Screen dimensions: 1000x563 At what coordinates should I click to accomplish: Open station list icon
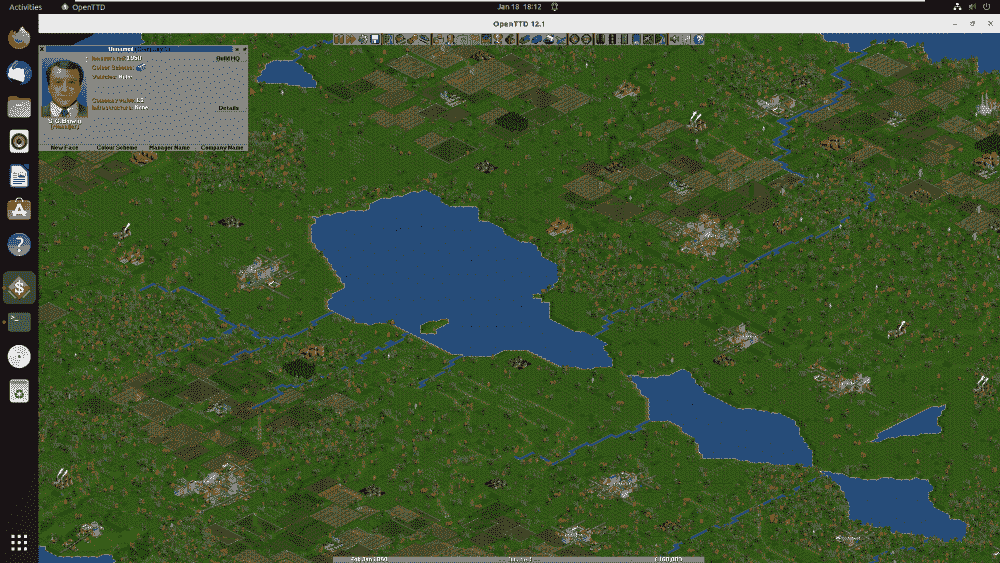[x=423, y=40]
